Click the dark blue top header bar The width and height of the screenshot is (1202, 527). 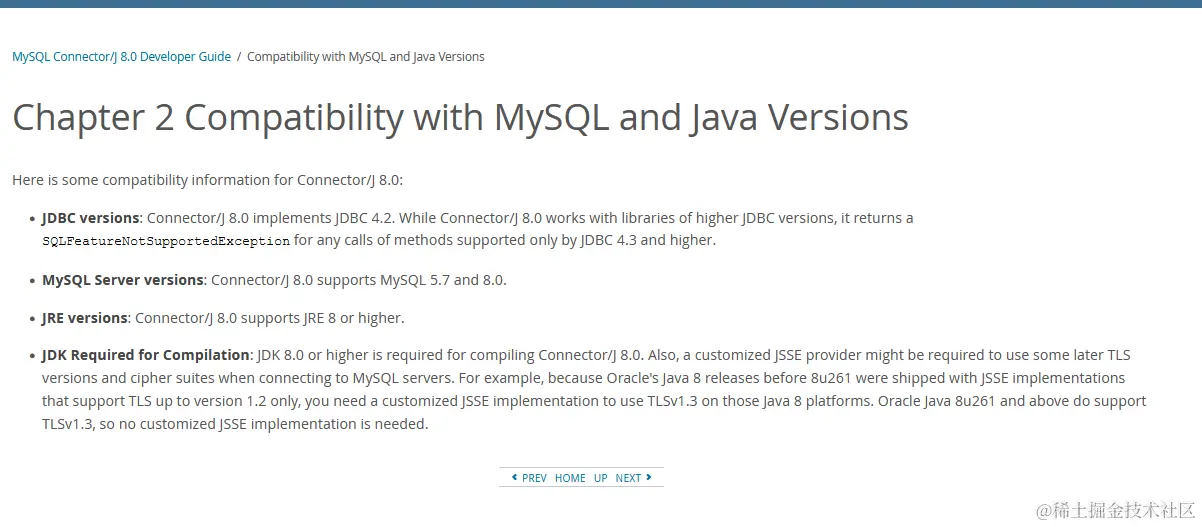coord(601,4)
